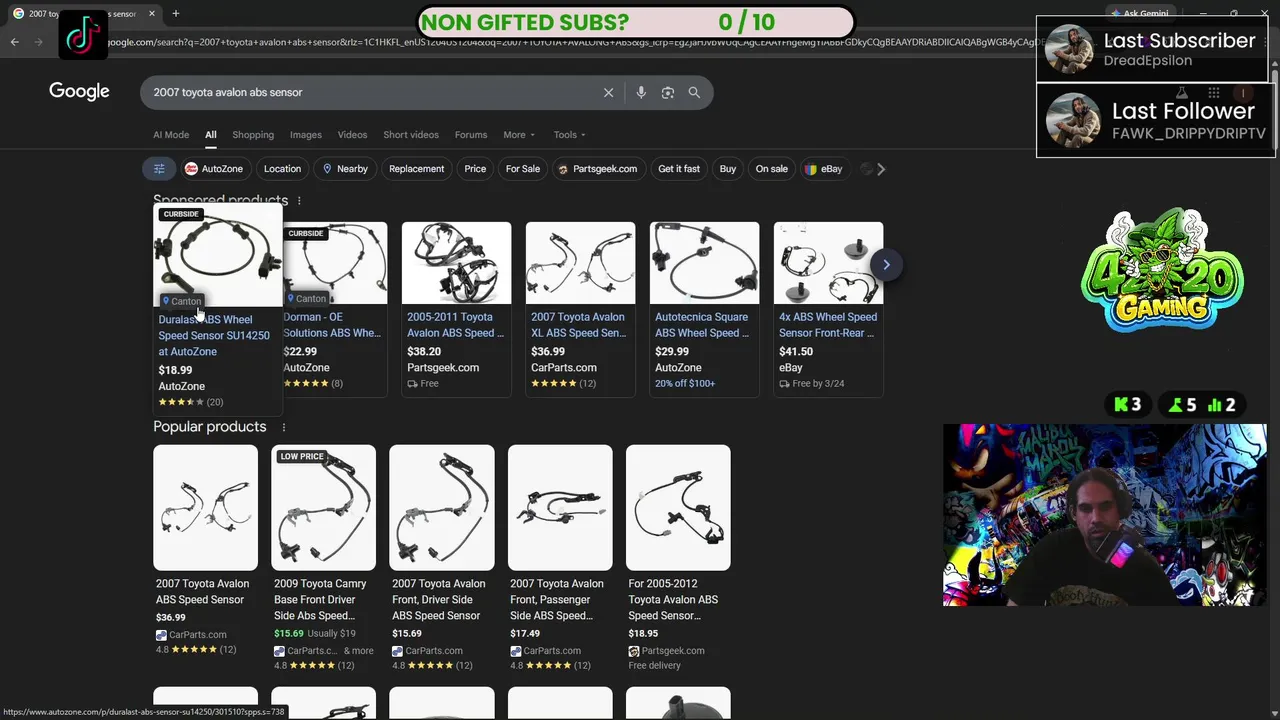Screen dimensions: 1280x720
Task: Apply the For Sale filter chip
Action: (x=522, y=169)
